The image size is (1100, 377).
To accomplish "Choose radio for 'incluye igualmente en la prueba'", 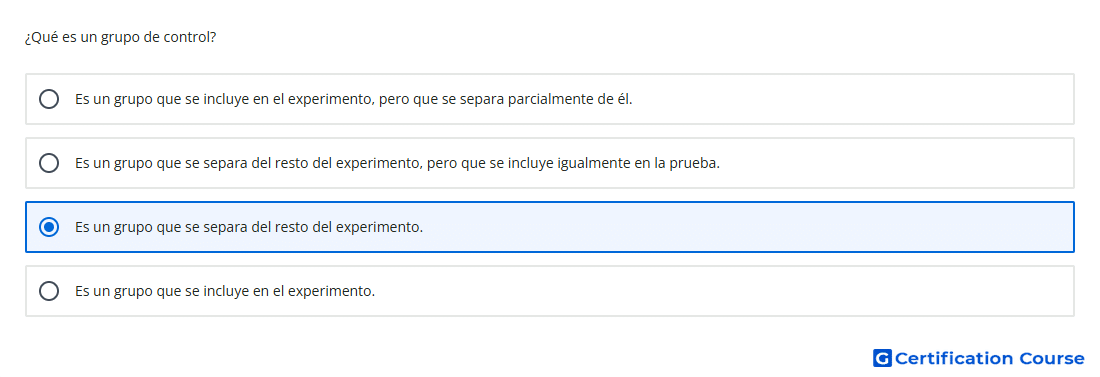I will 49,163.
